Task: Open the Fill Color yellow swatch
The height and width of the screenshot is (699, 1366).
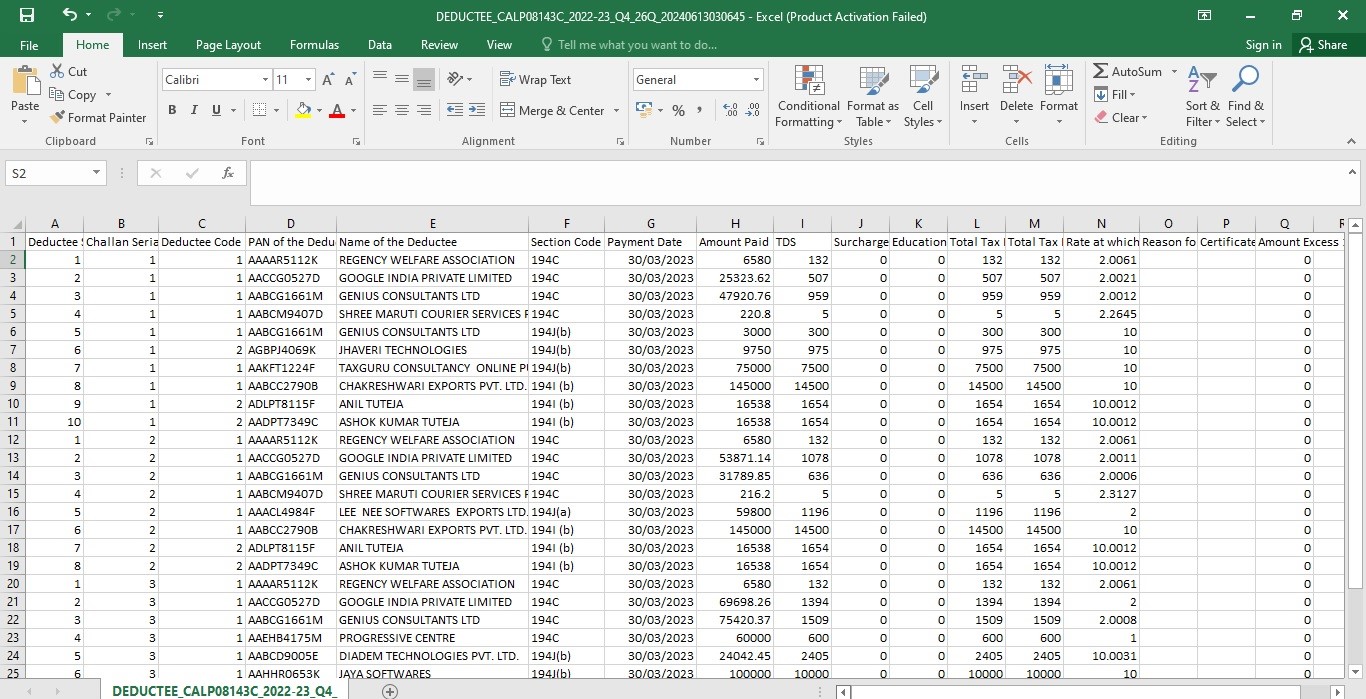Action: pyautogui.click(x=304, y=110)
